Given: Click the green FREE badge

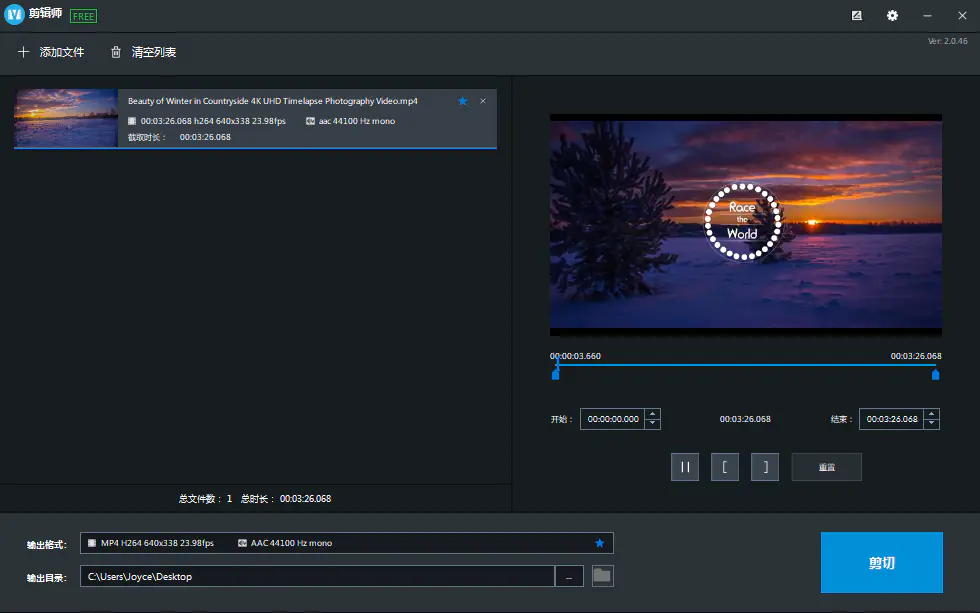Looking at the screenshot, I should click(83, 16).
